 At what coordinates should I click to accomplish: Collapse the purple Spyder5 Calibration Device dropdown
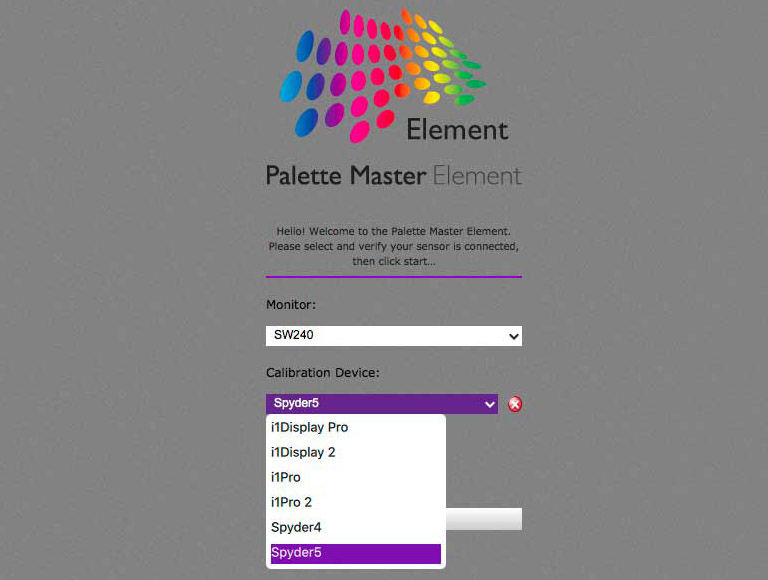point(382,404)
